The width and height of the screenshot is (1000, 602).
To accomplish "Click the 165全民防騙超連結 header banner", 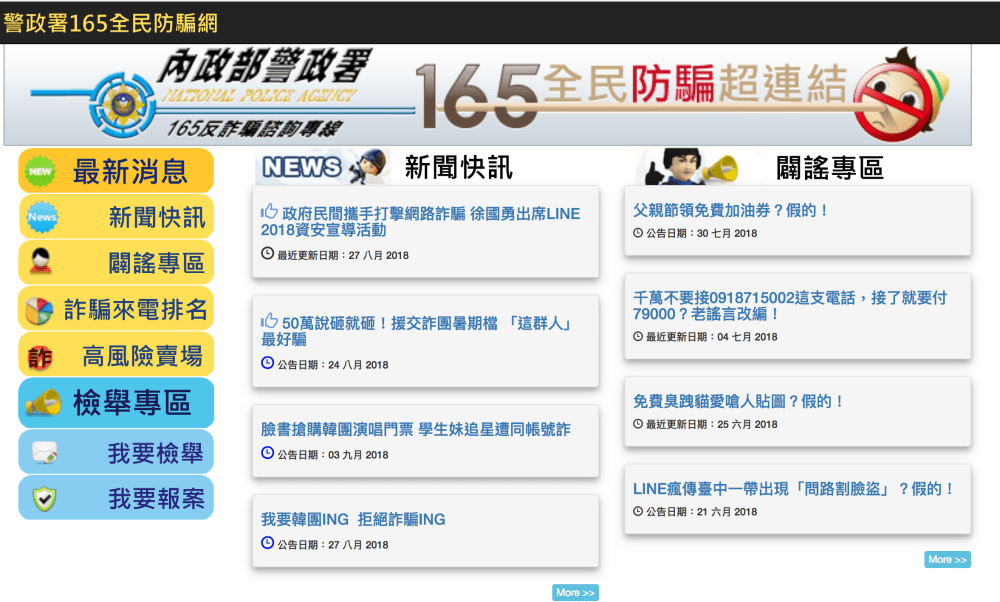I will (x=487, y=95).
